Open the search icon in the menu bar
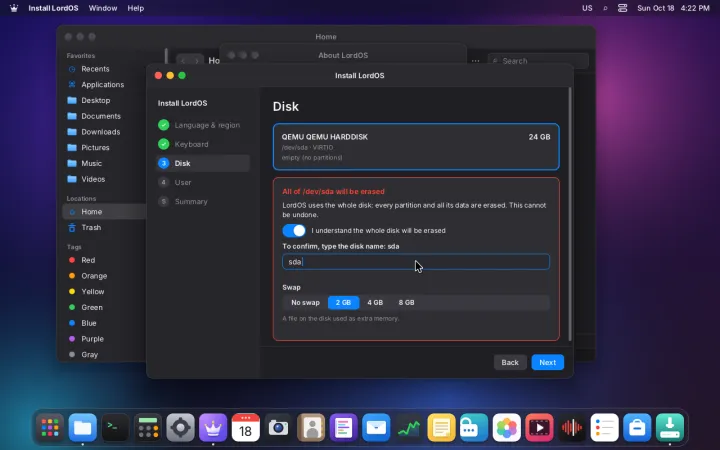The height and width of the screenshot is (450, 720). [x=605, y=8]
